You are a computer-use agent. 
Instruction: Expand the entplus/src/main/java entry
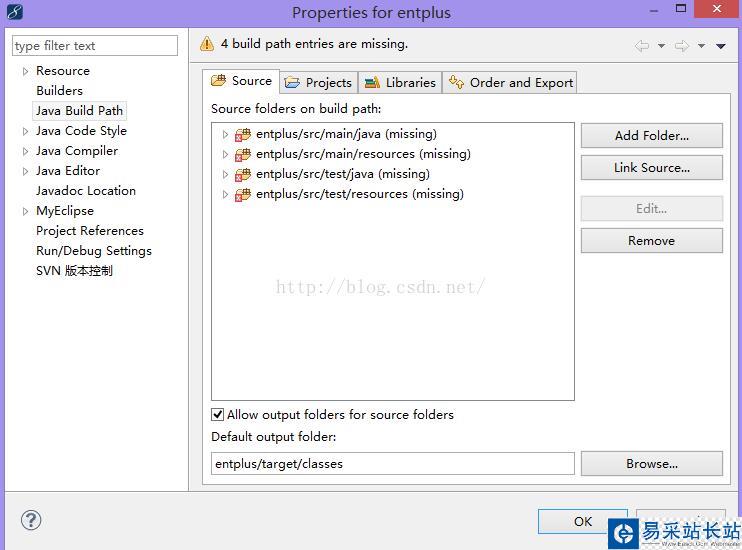(226, 134)
